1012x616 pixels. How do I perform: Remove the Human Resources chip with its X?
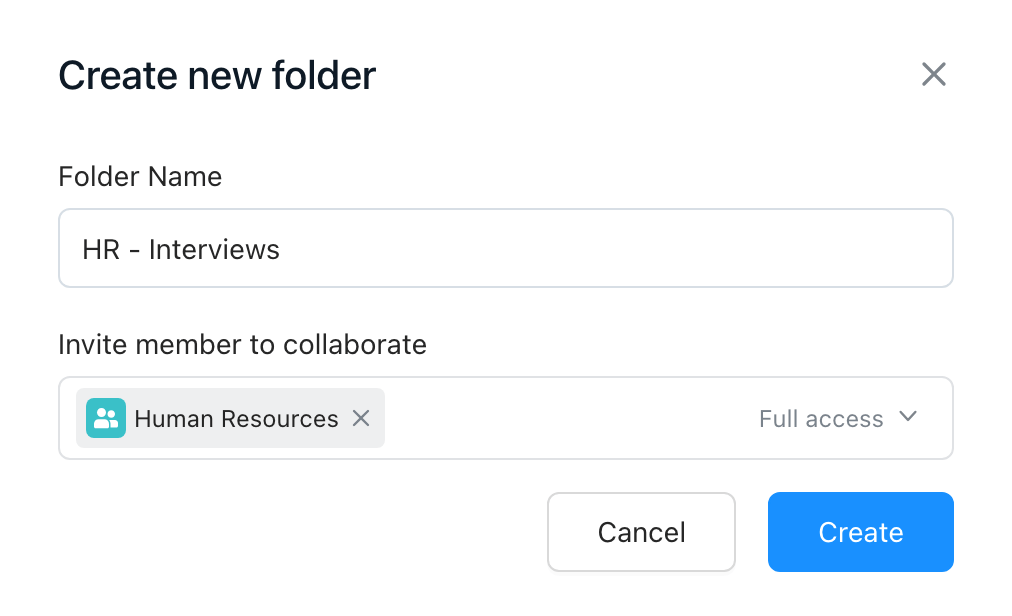(361, 418)
